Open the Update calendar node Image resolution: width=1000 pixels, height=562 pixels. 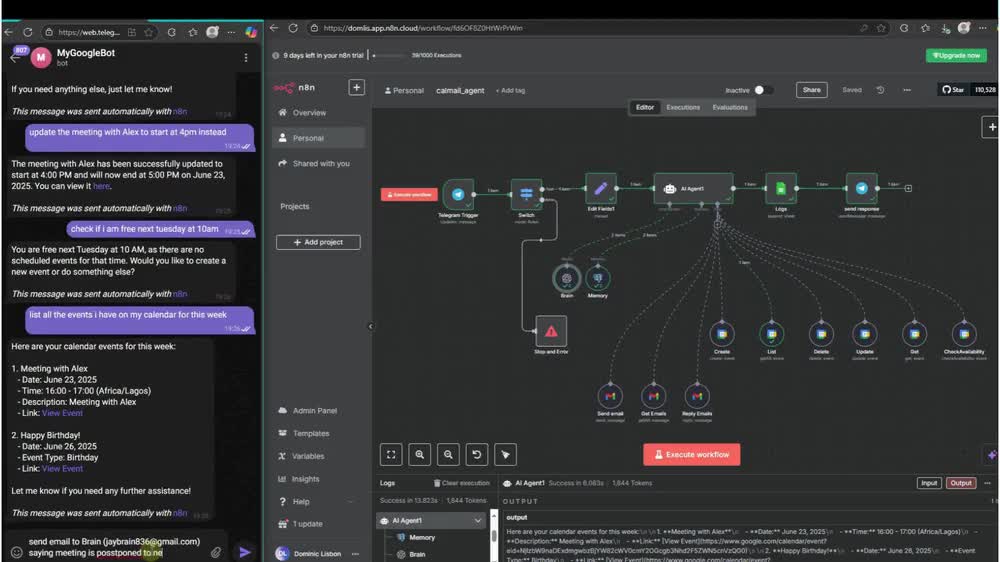[865, 334]
